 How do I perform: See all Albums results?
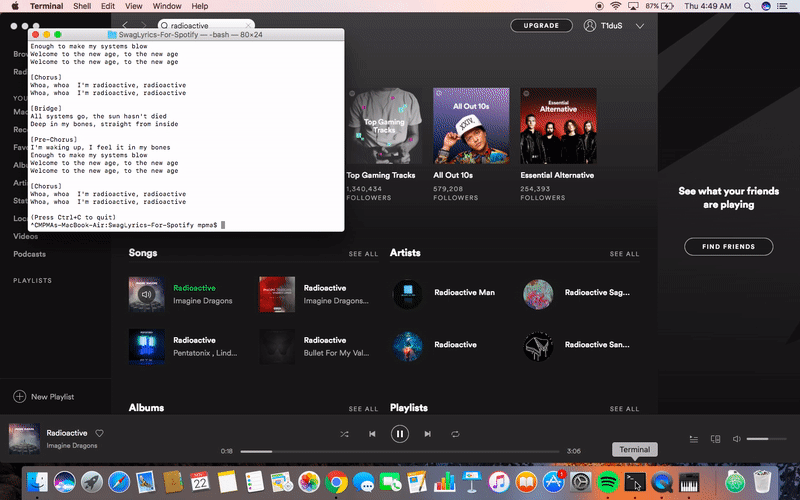point(363,409)
